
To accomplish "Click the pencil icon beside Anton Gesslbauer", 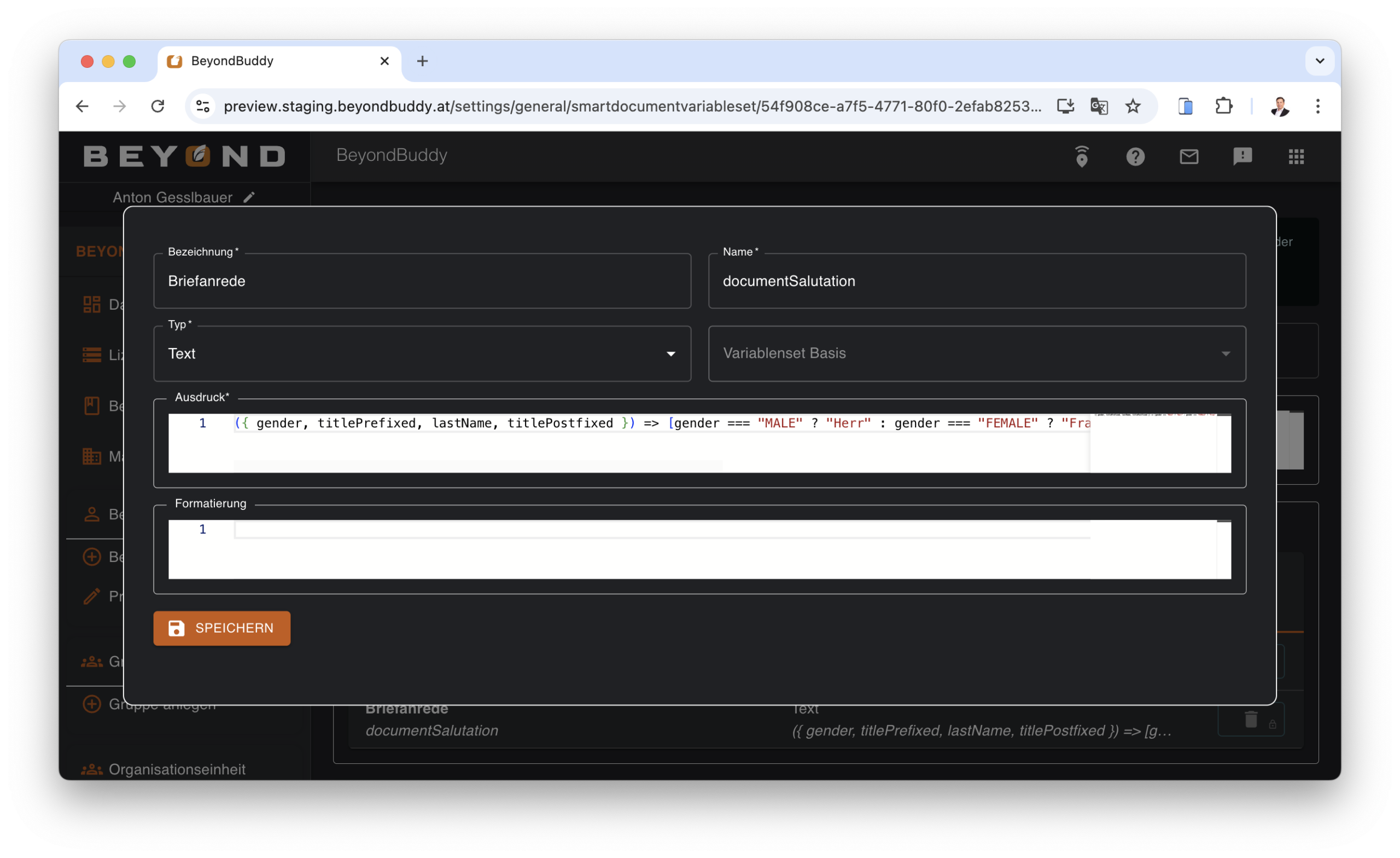I will 249,198.
